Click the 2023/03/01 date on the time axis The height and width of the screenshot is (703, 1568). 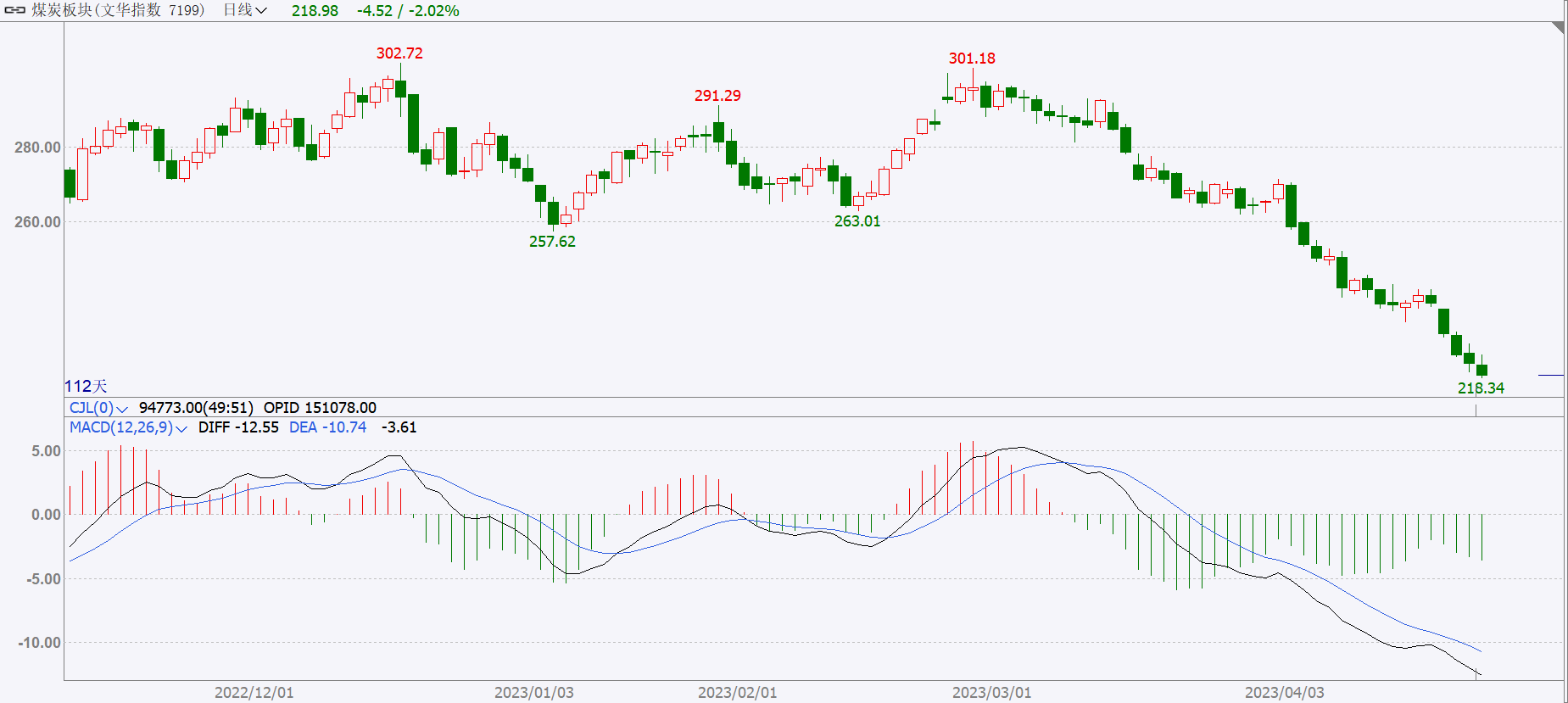point(991,693)
